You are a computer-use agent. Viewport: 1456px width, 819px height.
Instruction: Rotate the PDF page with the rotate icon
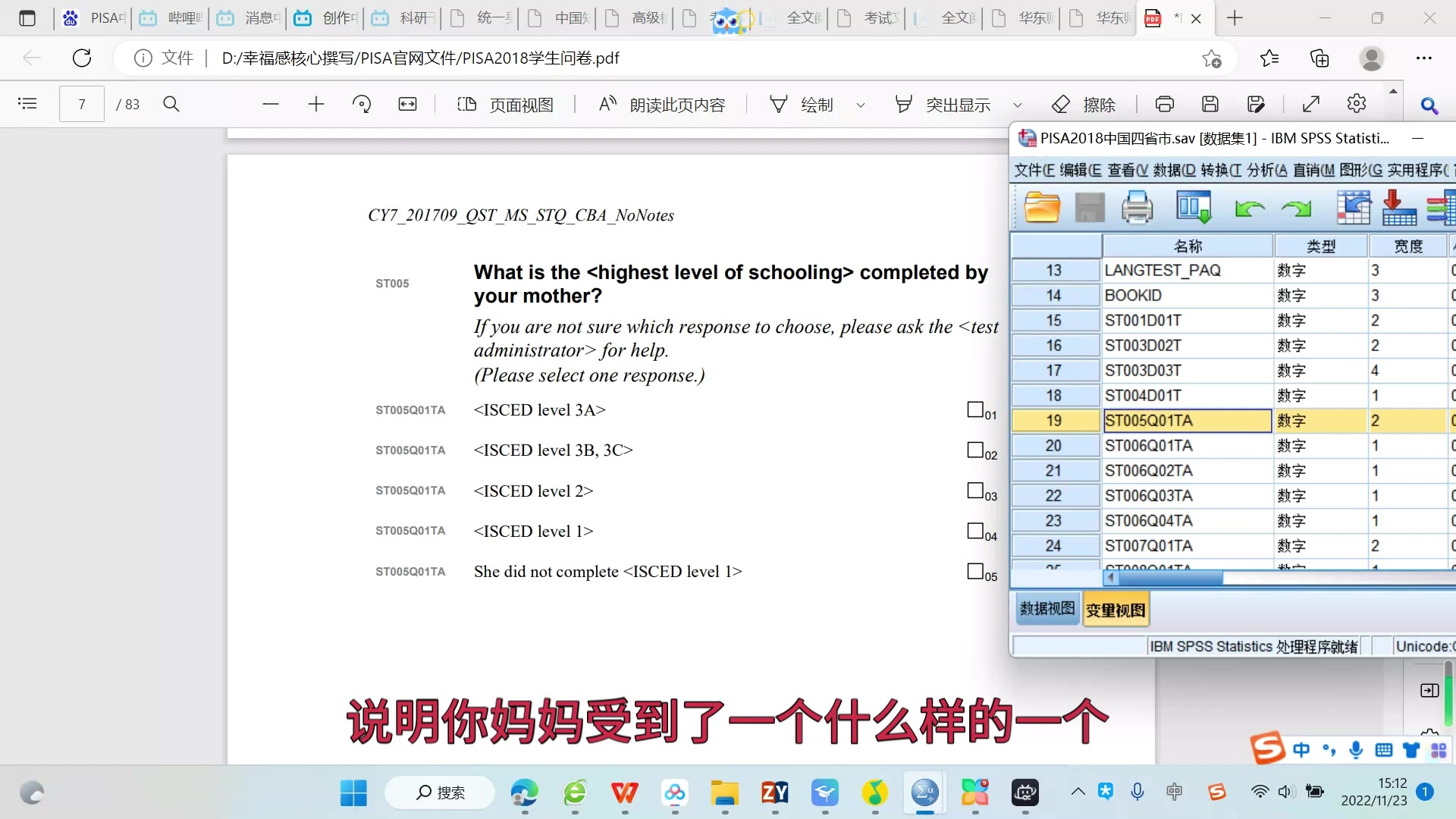click(x=362, y=104)
